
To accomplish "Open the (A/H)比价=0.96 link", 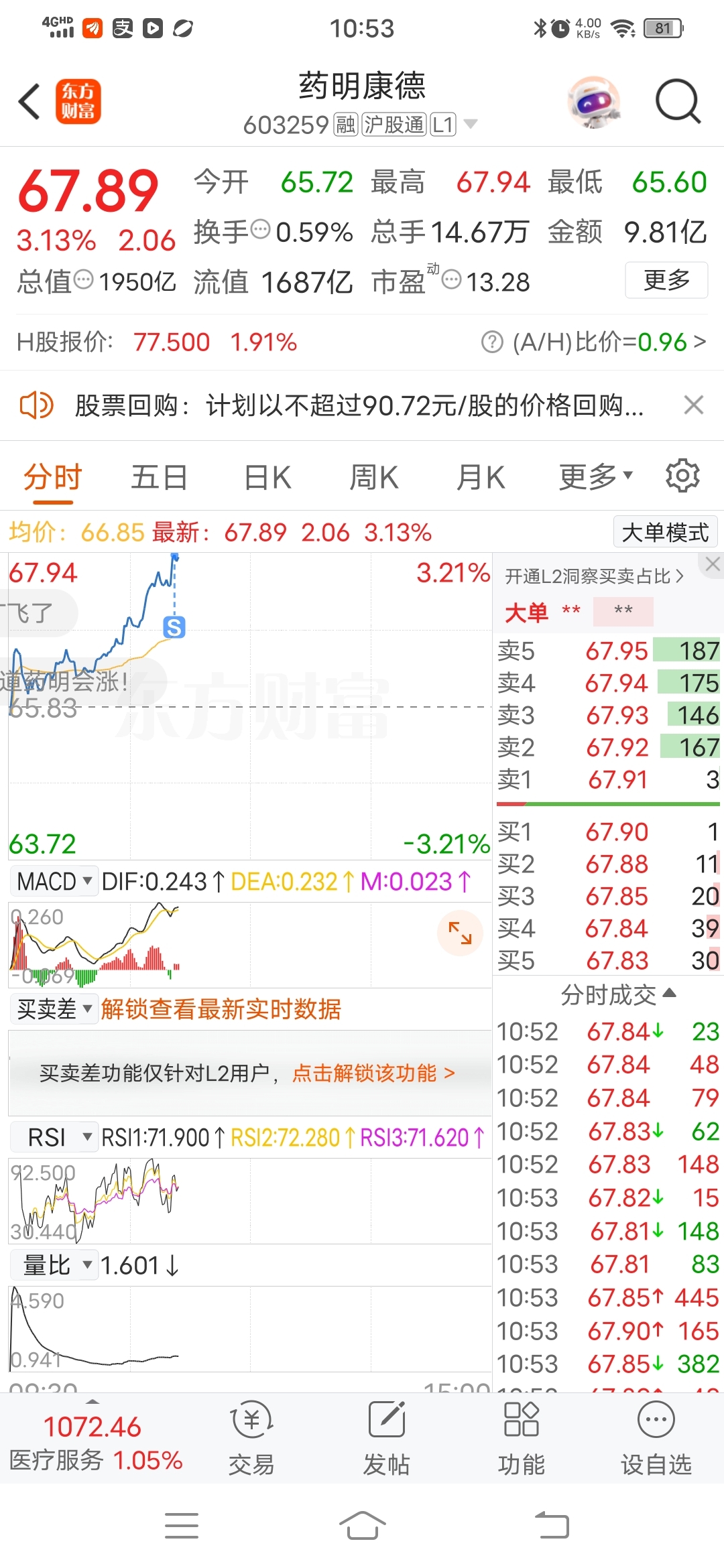I will pyautogui.click(x=609, y=342).
